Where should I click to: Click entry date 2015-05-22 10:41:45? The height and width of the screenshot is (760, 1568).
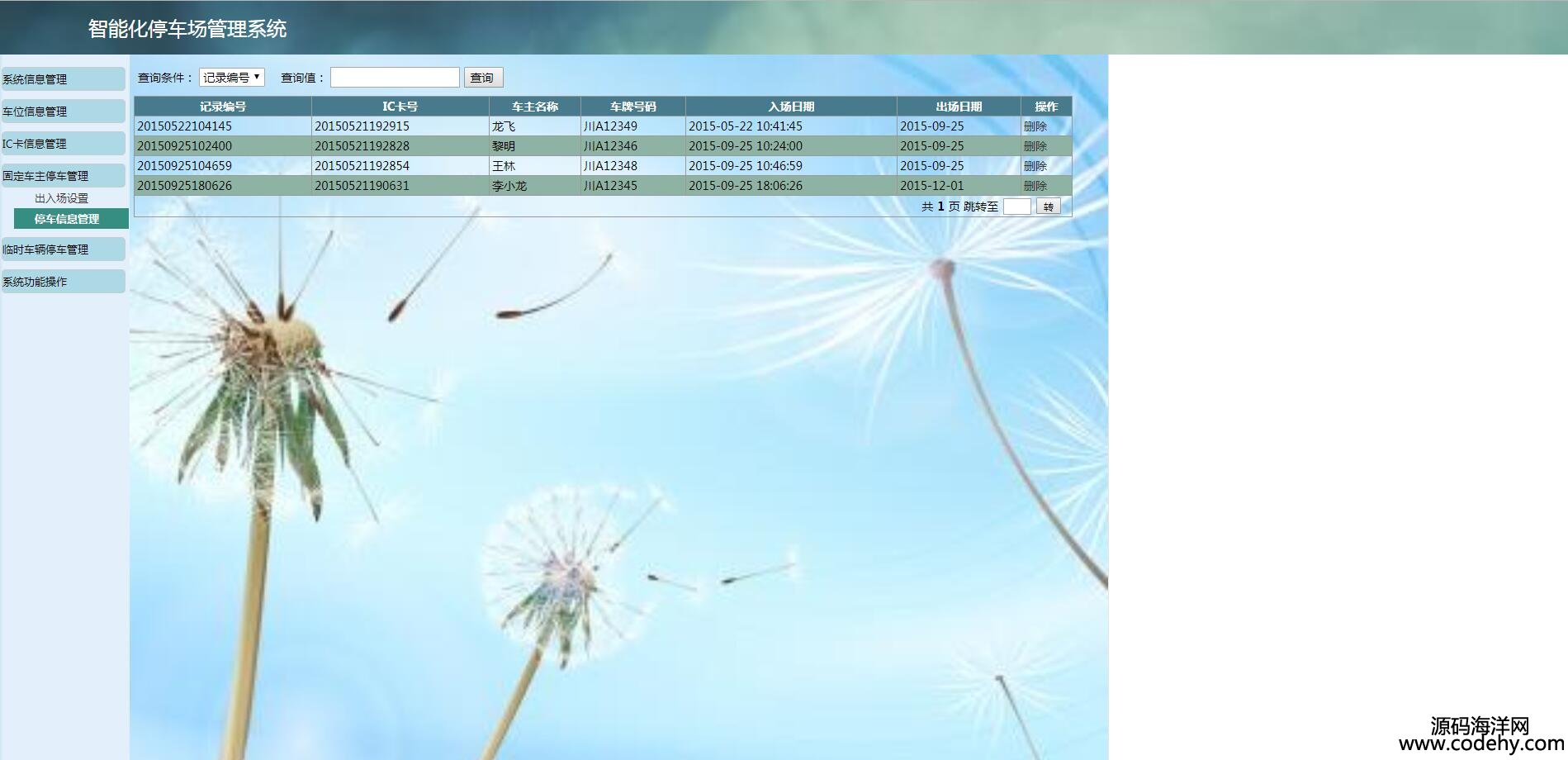746,126
